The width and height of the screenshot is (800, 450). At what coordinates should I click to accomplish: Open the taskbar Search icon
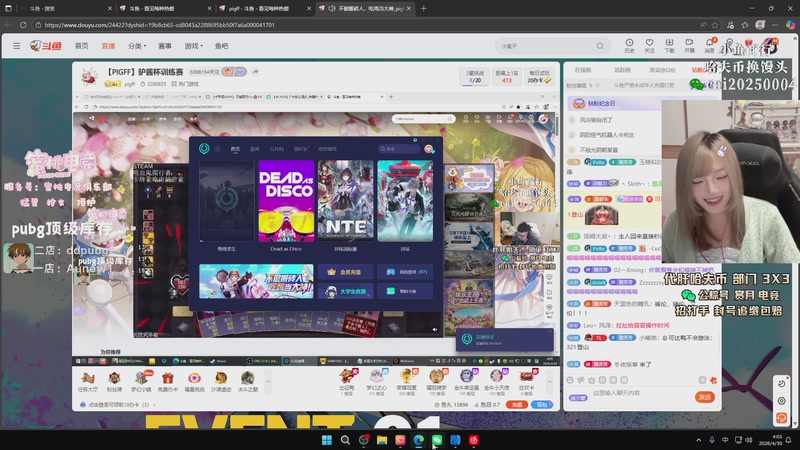[x=345, y=440]
